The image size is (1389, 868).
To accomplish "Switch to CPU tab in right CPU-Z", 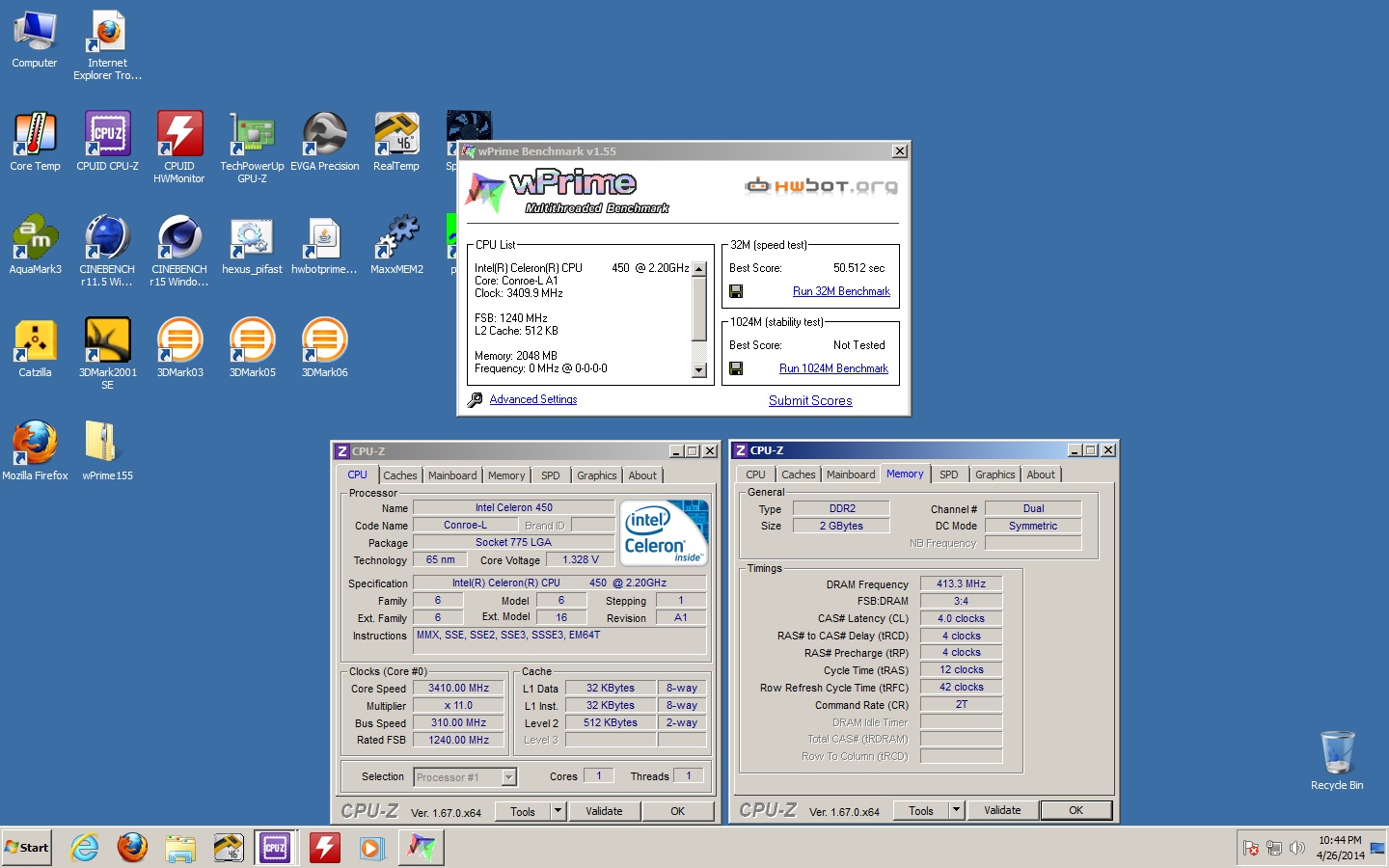I will click(x=755, y=475).
